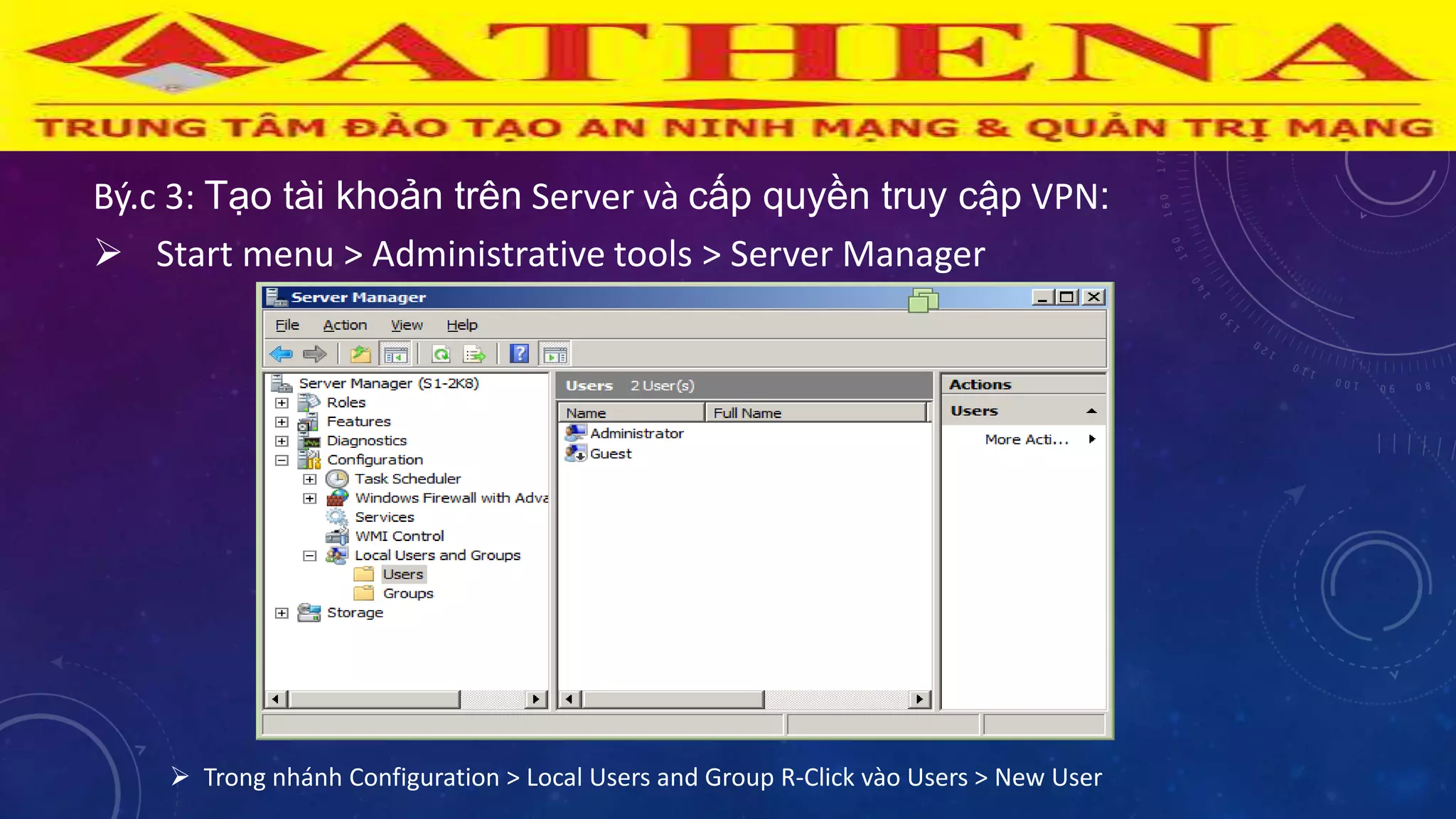The image size is (1456, 819).
Task: Click More Acti... in Actions pane
Action: (x=1027, y=439)
